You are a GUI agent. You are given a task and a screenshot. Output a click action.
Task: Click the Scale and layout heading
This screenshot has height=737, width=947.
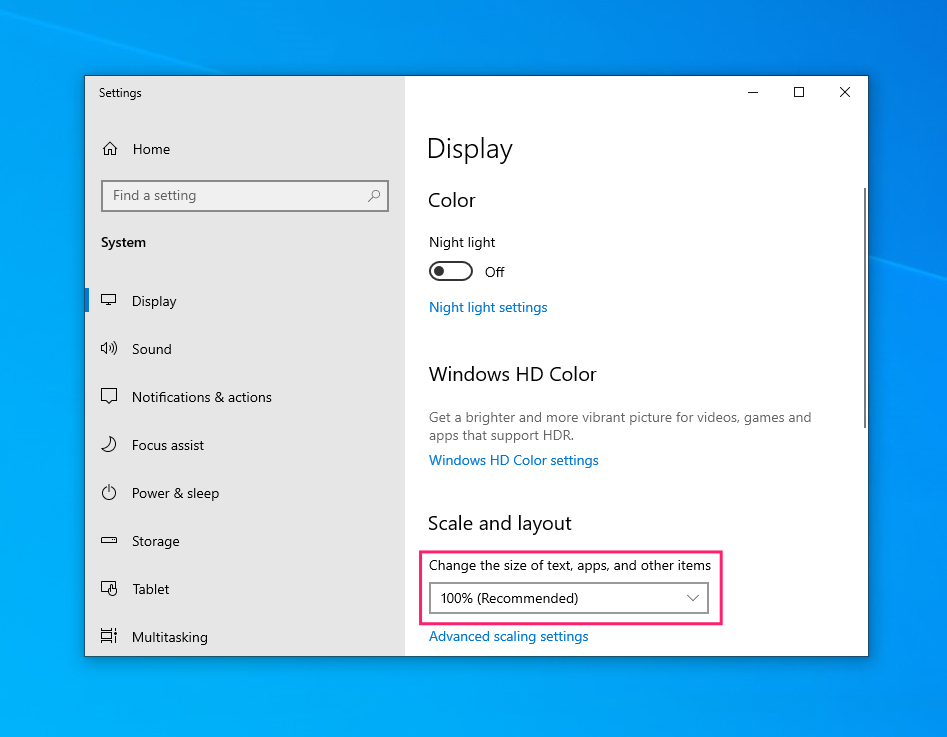(x=499, y=523)
